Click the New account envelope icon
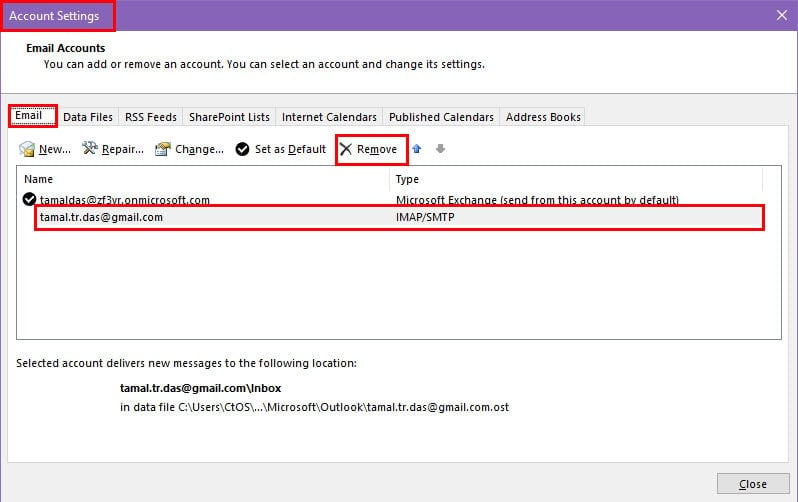 [x=26, y=149]
